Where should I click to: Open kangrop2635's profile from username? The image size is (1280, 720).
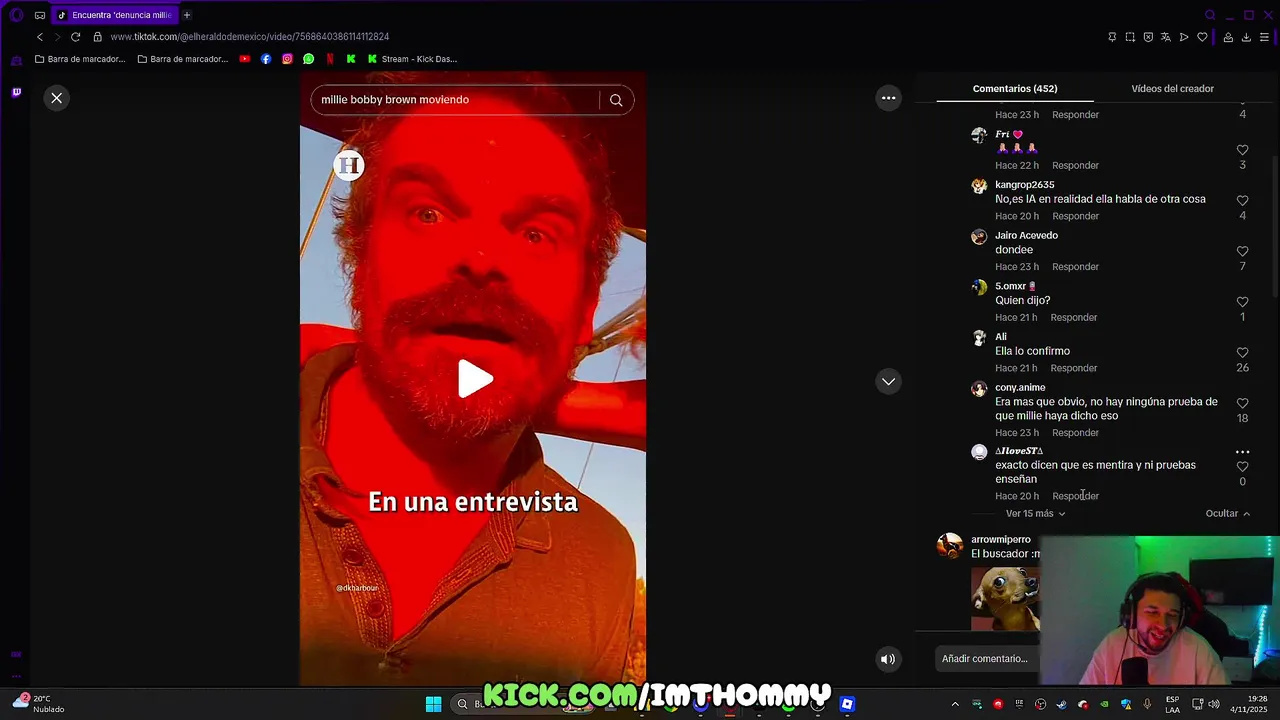(1024, 185)
